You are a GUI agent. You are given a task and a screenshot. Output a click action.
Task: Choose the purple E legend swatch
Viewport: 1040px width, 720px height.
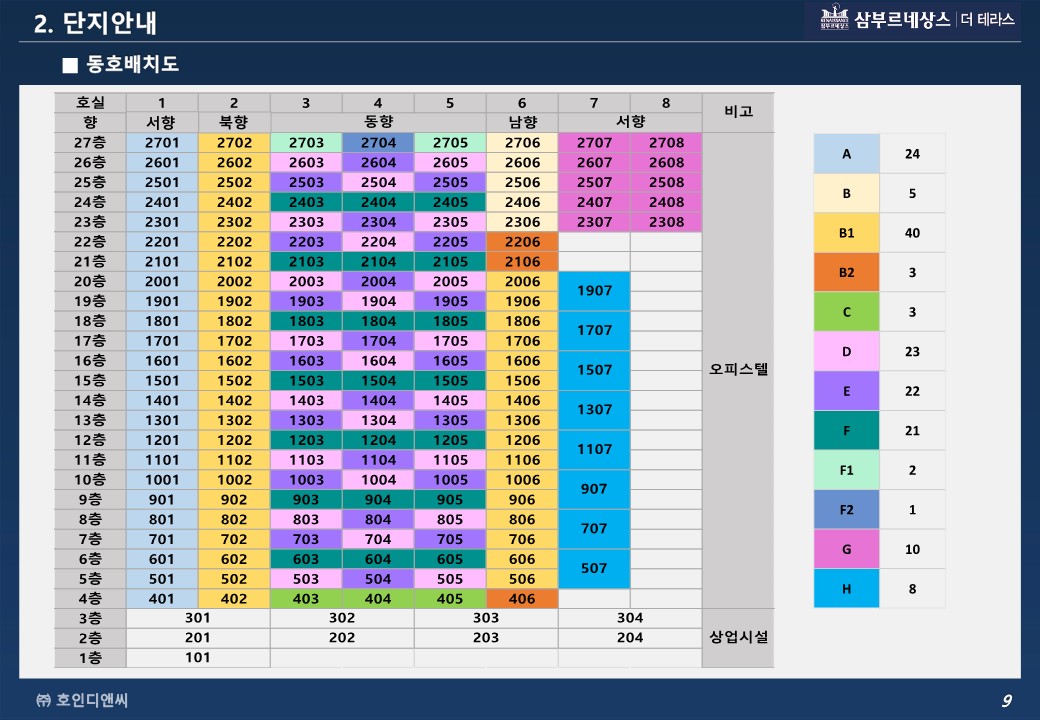click(846, 391)
